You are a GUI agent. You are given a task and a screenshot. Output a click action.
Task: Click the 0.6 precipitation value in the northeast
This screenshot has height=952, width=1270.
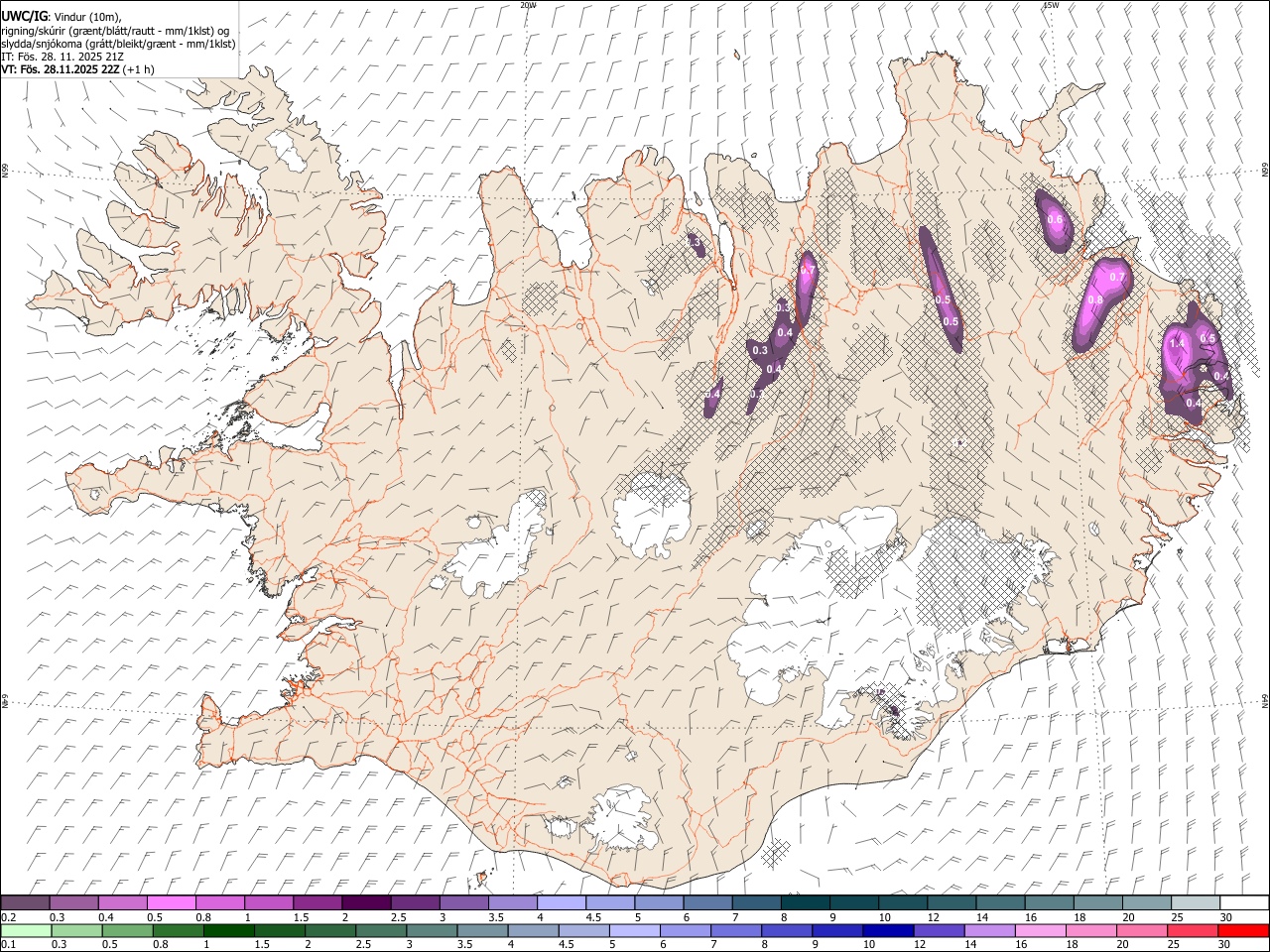click(x=1055, y=219)
